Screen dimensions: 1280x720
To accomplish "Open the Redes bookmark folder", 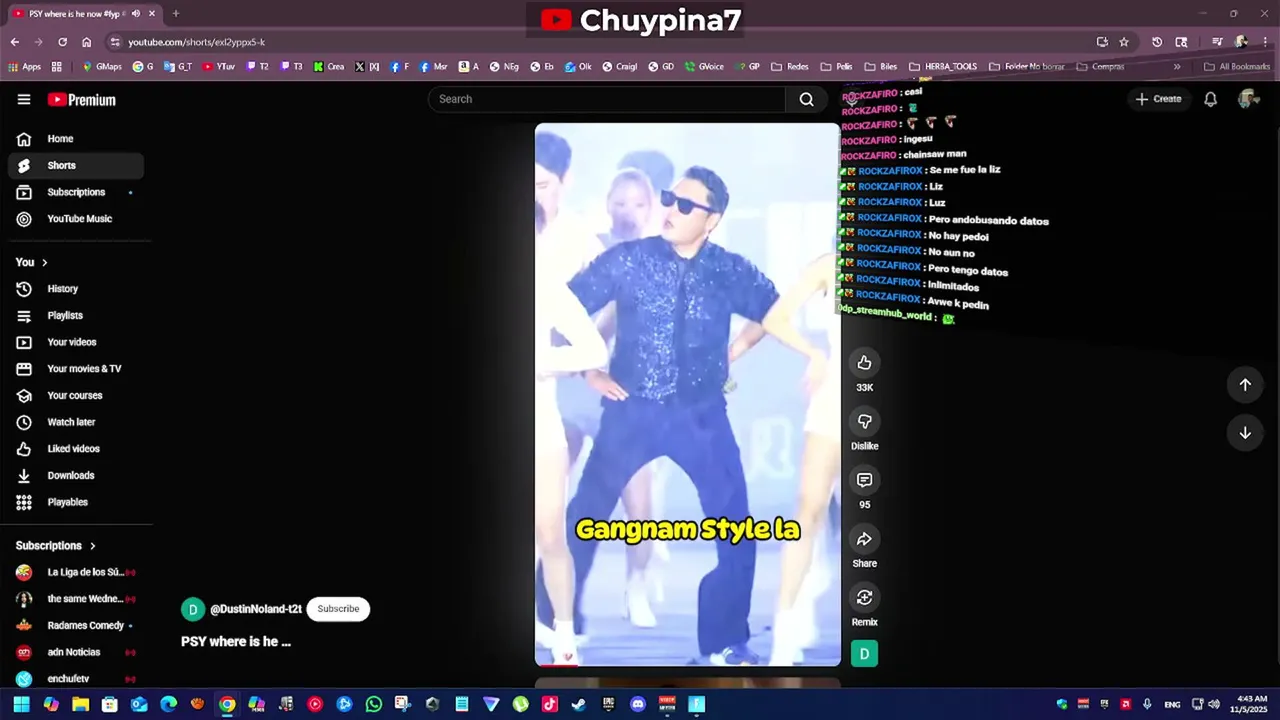I will click(791, 67).
